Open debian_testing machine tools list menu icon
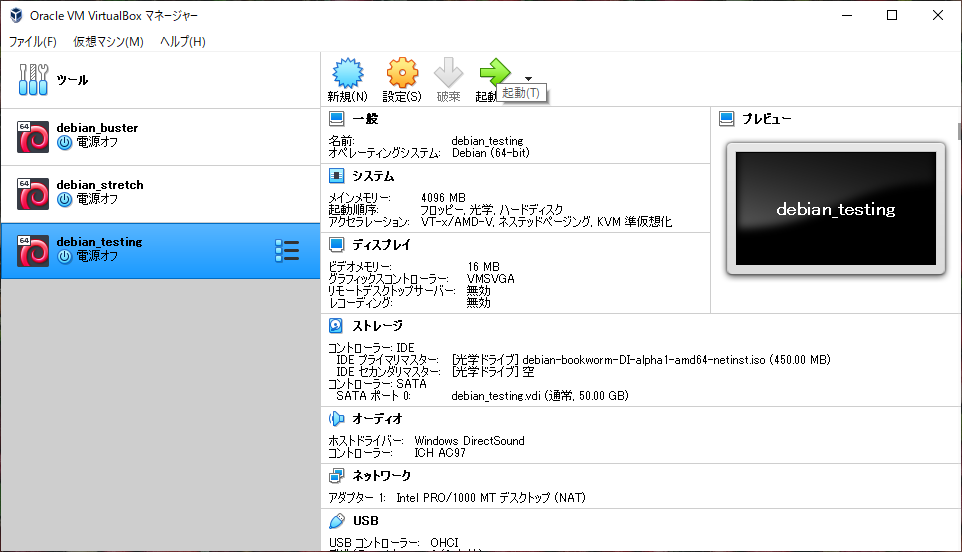 [287, 251]
